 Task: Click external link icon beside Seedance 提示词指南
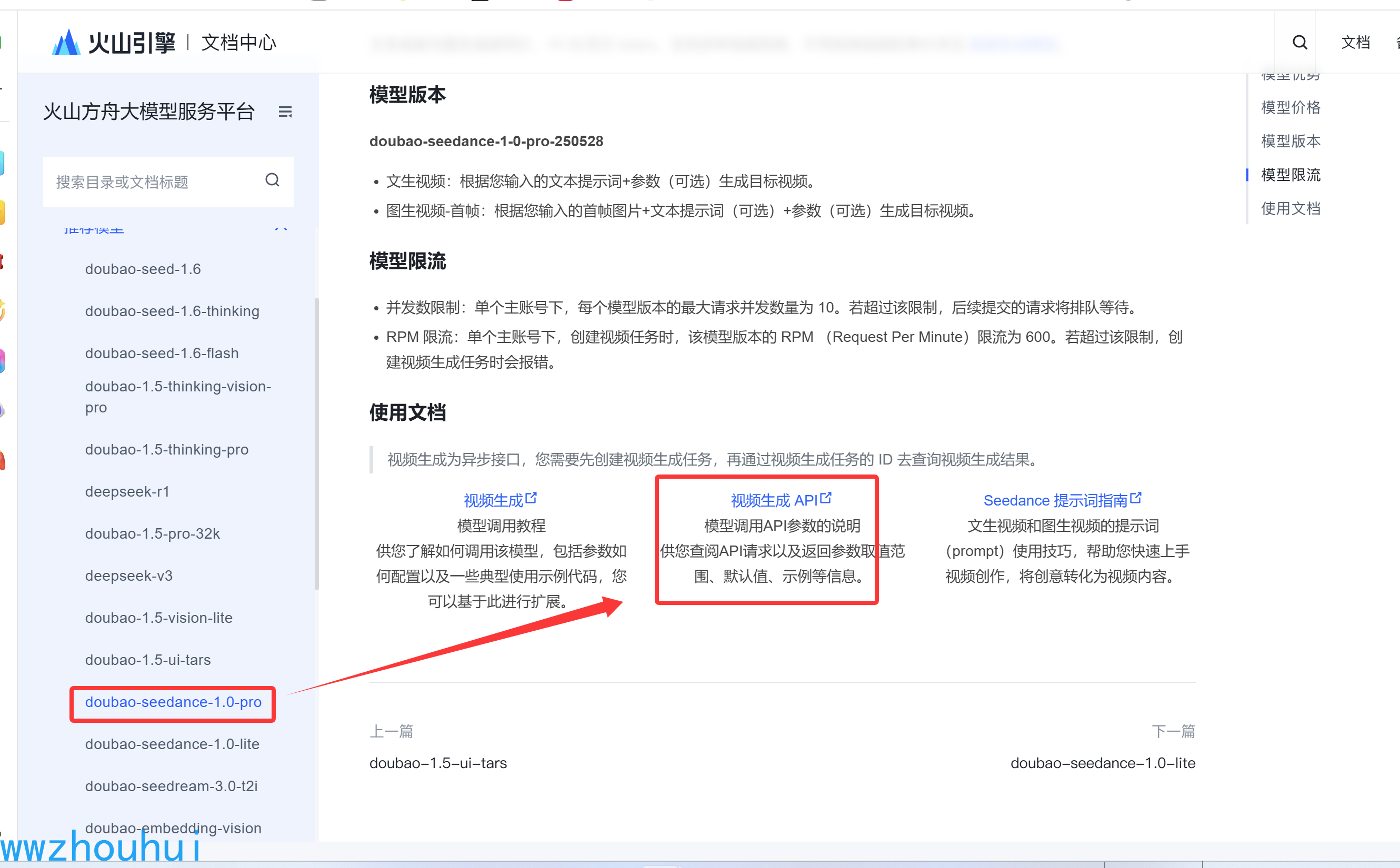1135,498
